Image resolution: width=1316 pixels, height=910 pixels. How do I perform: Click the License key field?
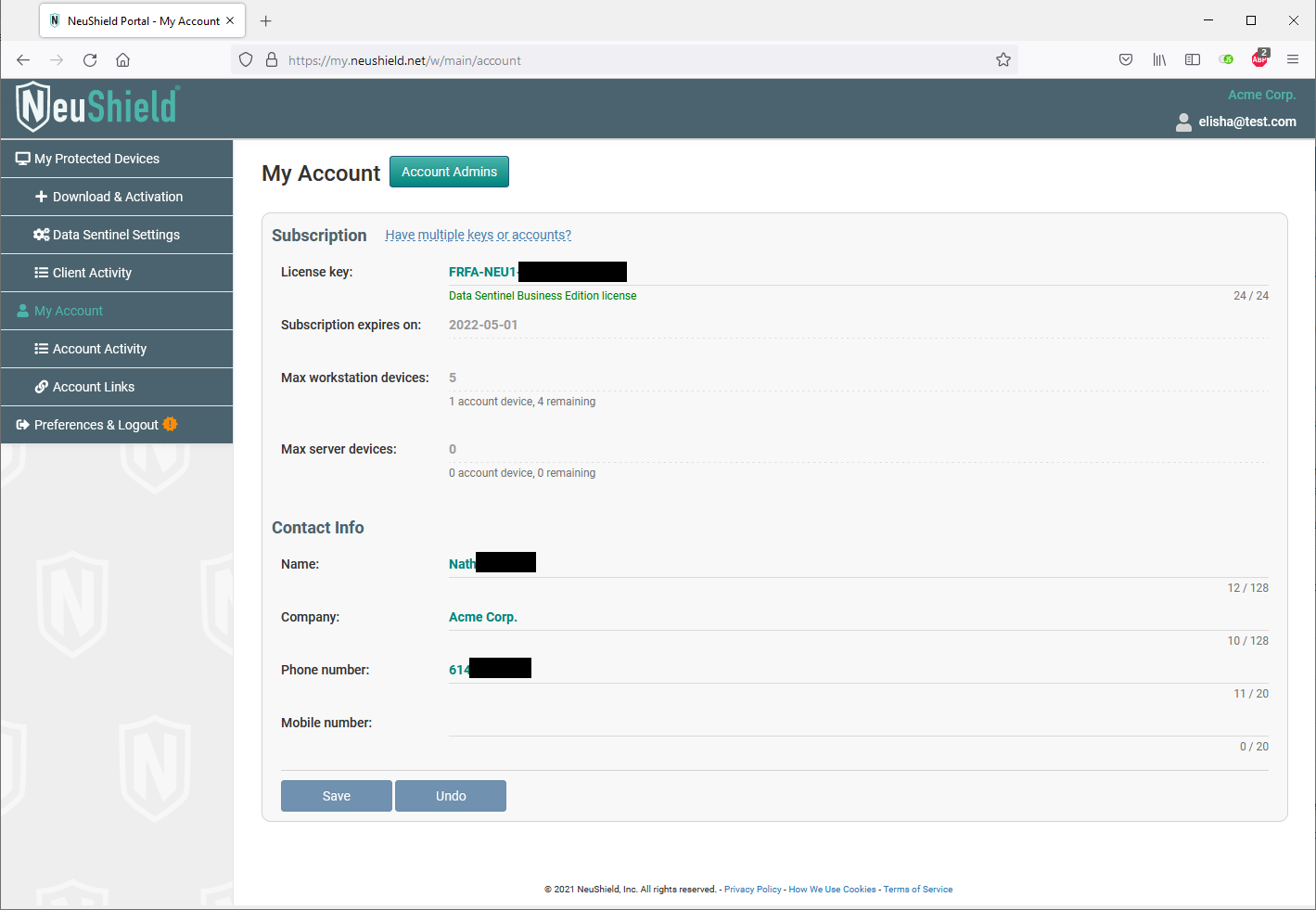click(859, 272)
